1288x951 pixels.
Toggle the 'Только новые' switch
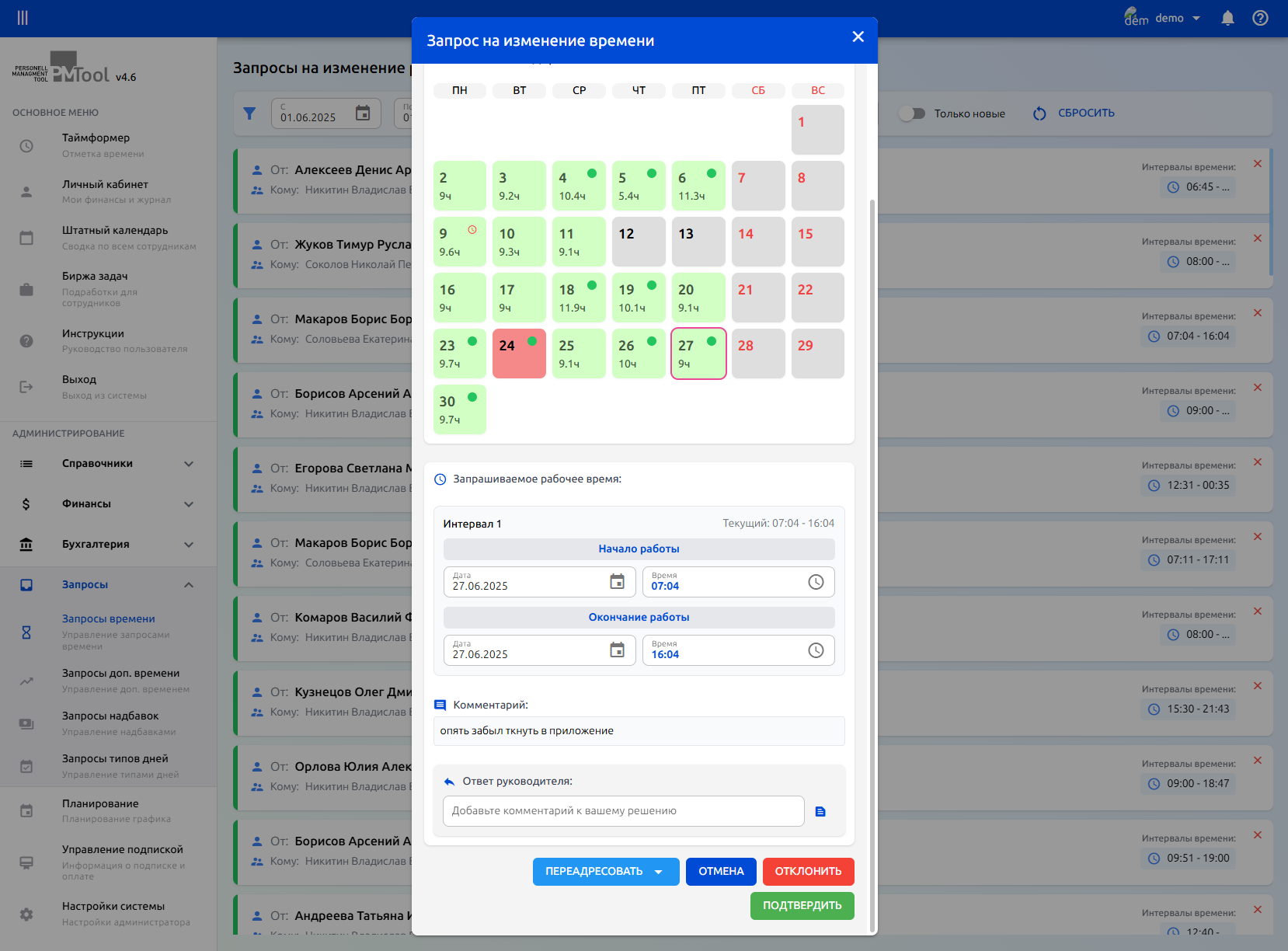pyautogui.click(x=912, y=113)
